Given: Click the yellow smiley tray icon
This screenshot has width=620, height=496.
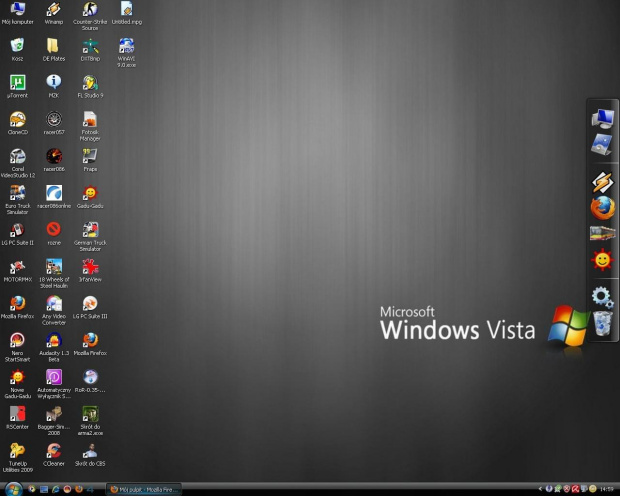Looking at the screenshot, I should (x=593, y=489).
